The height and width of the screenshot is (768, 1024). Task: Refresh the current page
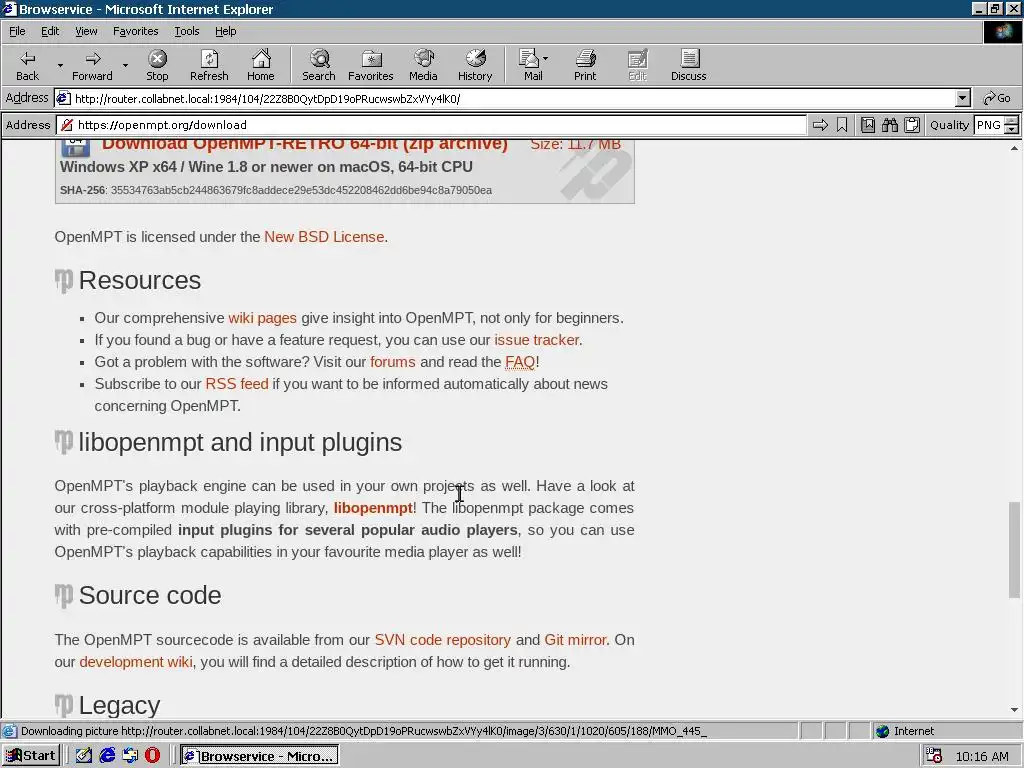pyautogui.click(x=209, y=65)
